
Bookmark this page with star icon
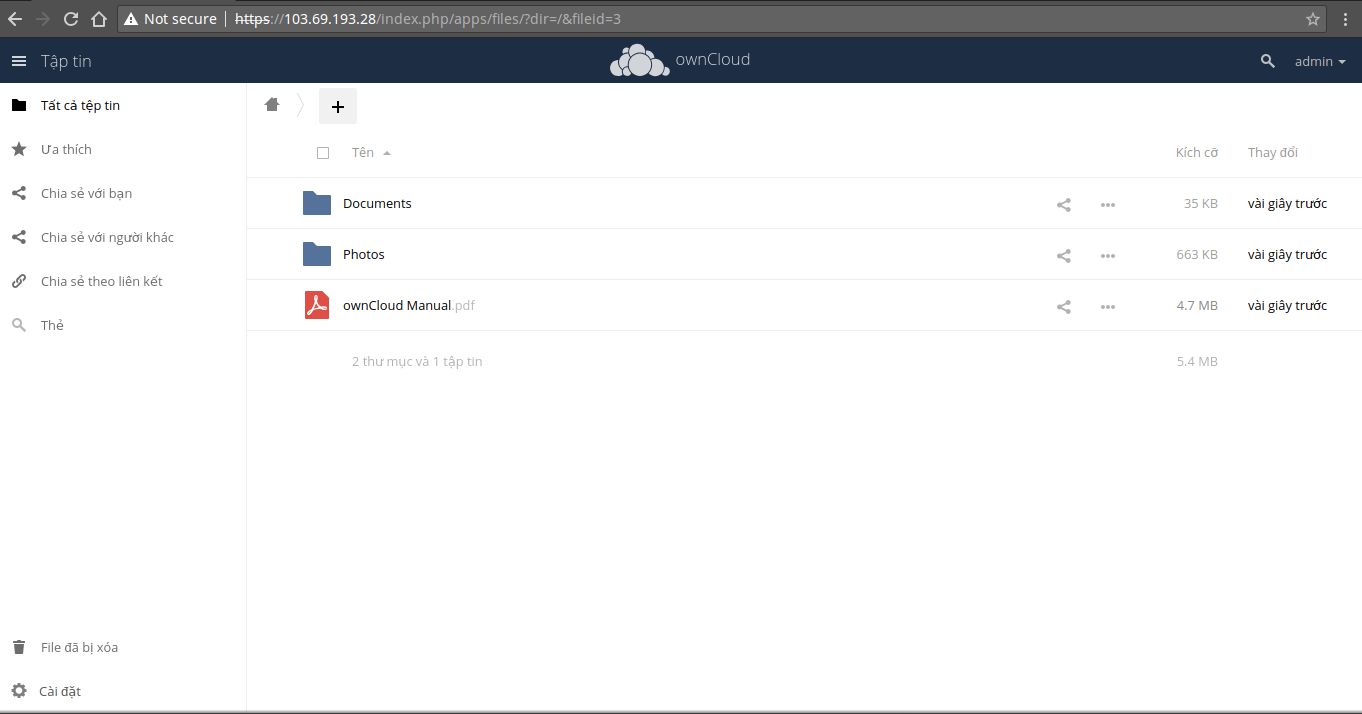pos(1313,18)
